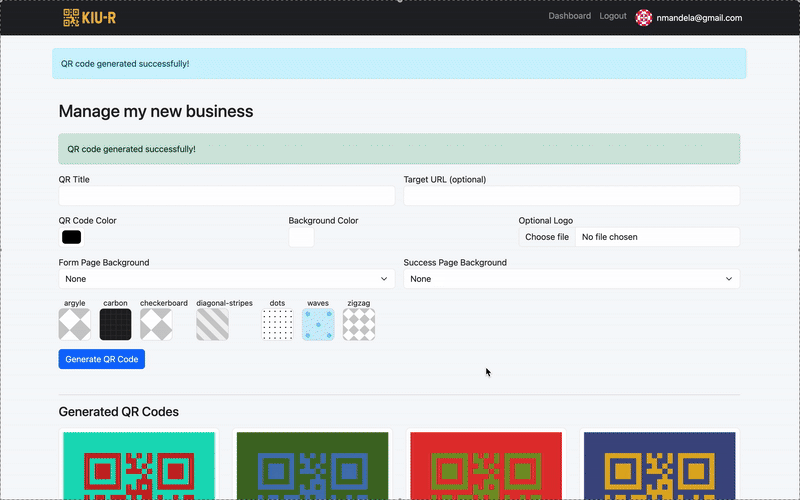
Task: Click the Generate QR Code button
Action: tap(102, 359)
